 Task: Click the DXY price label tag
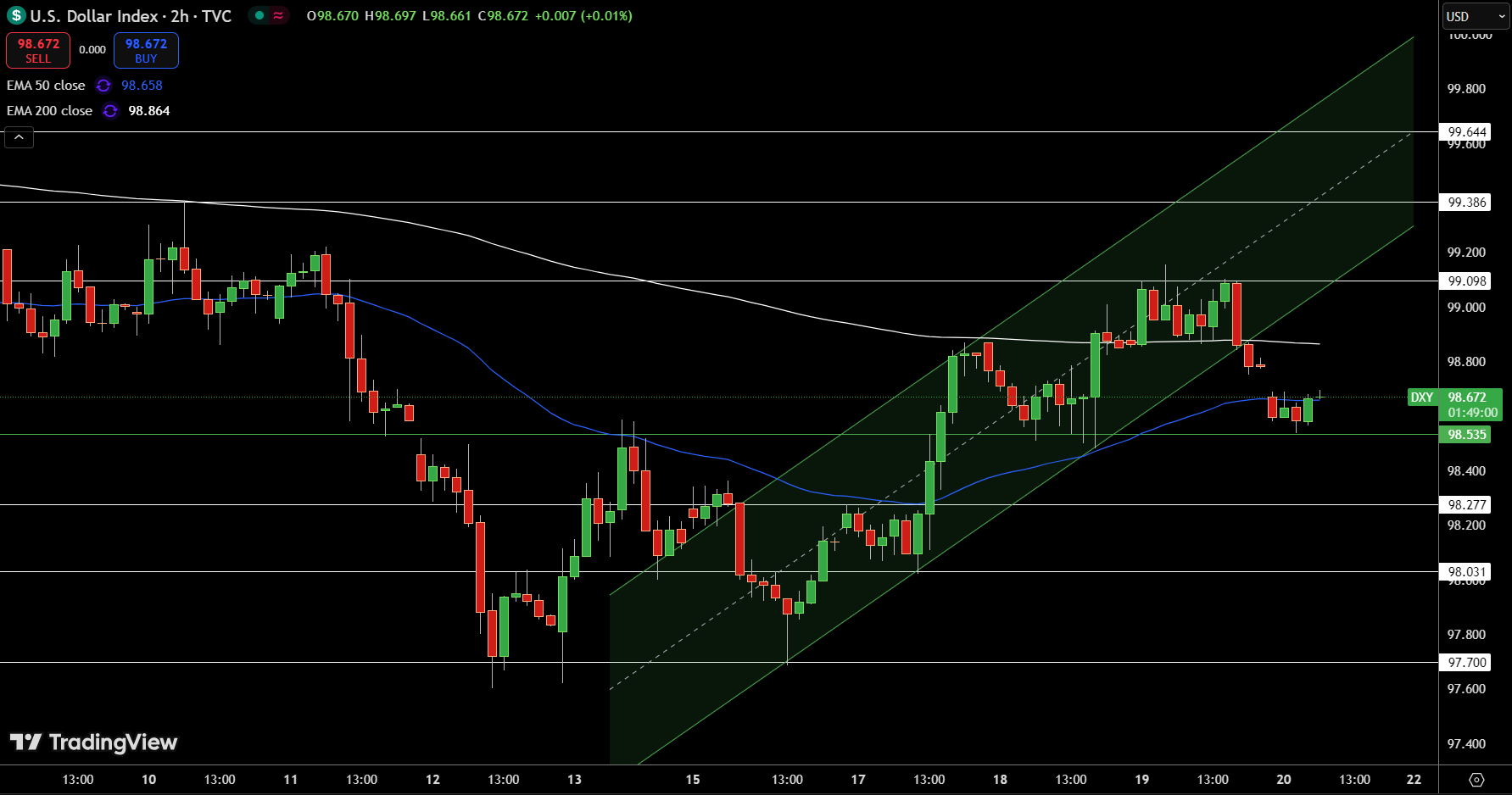(x=1422, y=397)
